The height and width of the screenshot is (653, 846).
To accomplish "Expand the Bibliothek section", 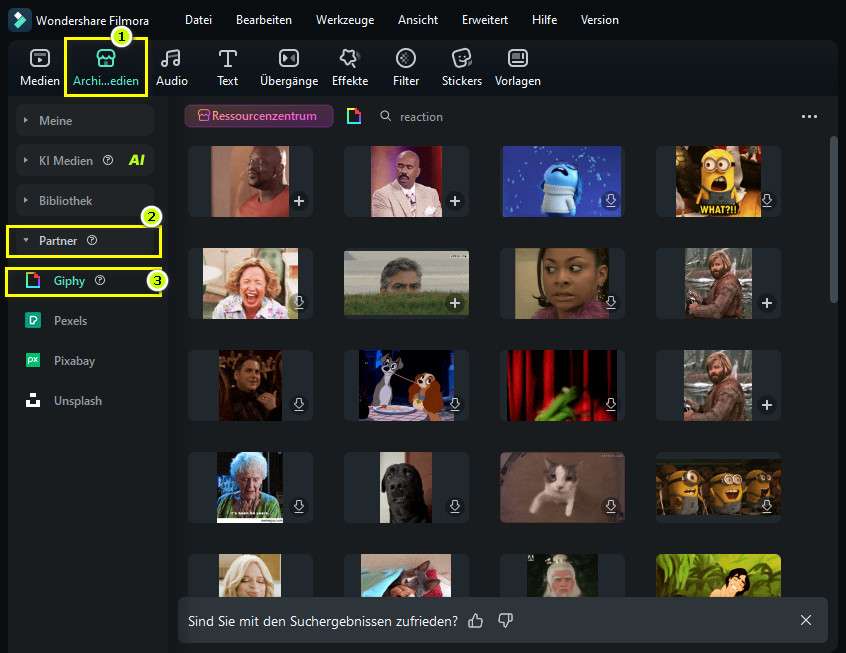I will (85, 200).
